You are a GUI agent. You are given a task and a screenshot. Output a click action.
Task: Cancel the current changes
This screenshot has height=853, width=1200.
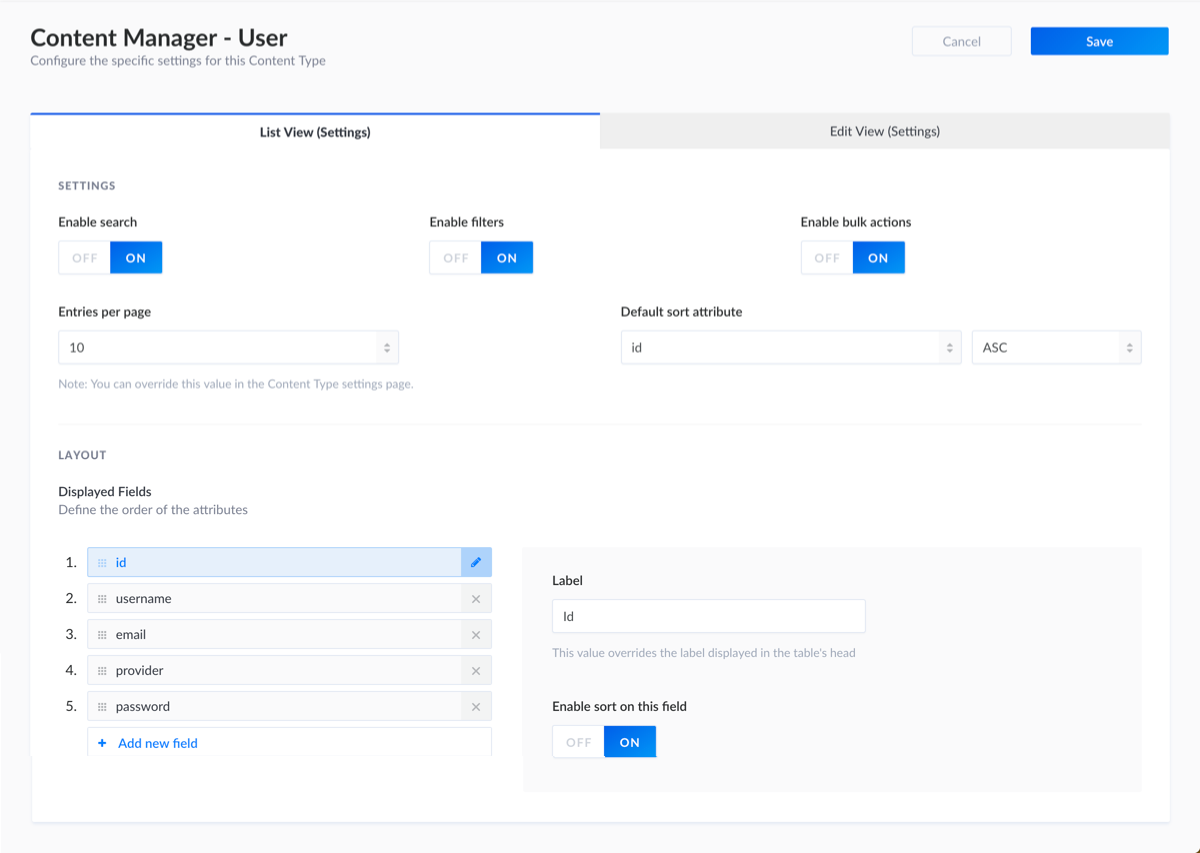click(x=961, y=41)
